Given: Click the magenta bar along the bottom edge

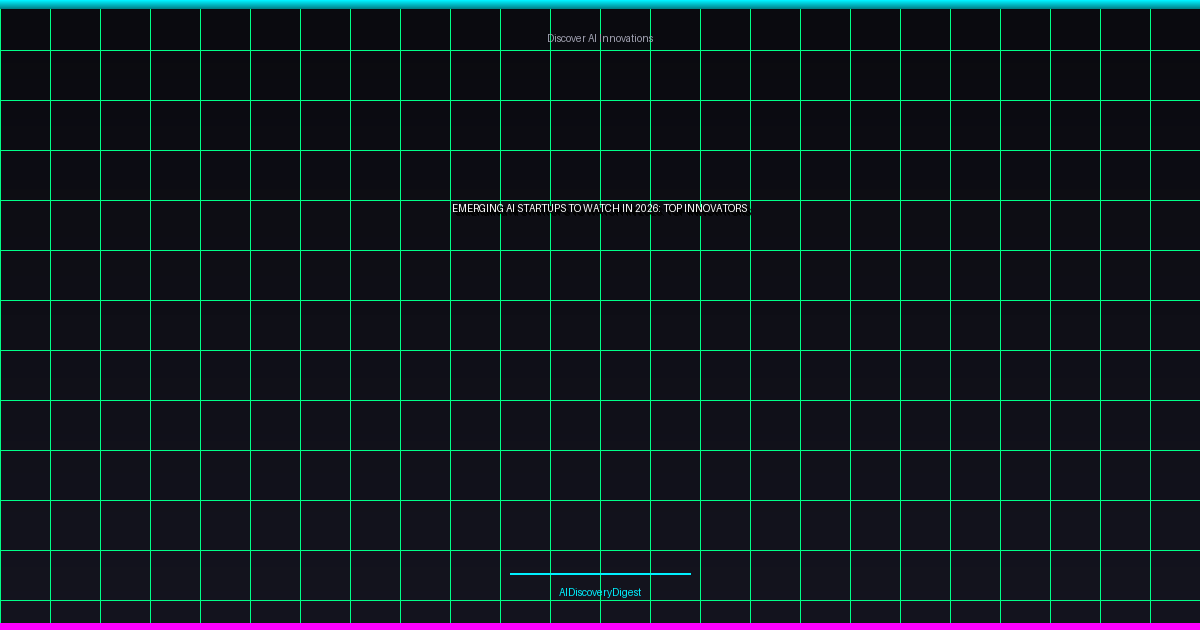Looking at the screenshot, I should point(600,626).
